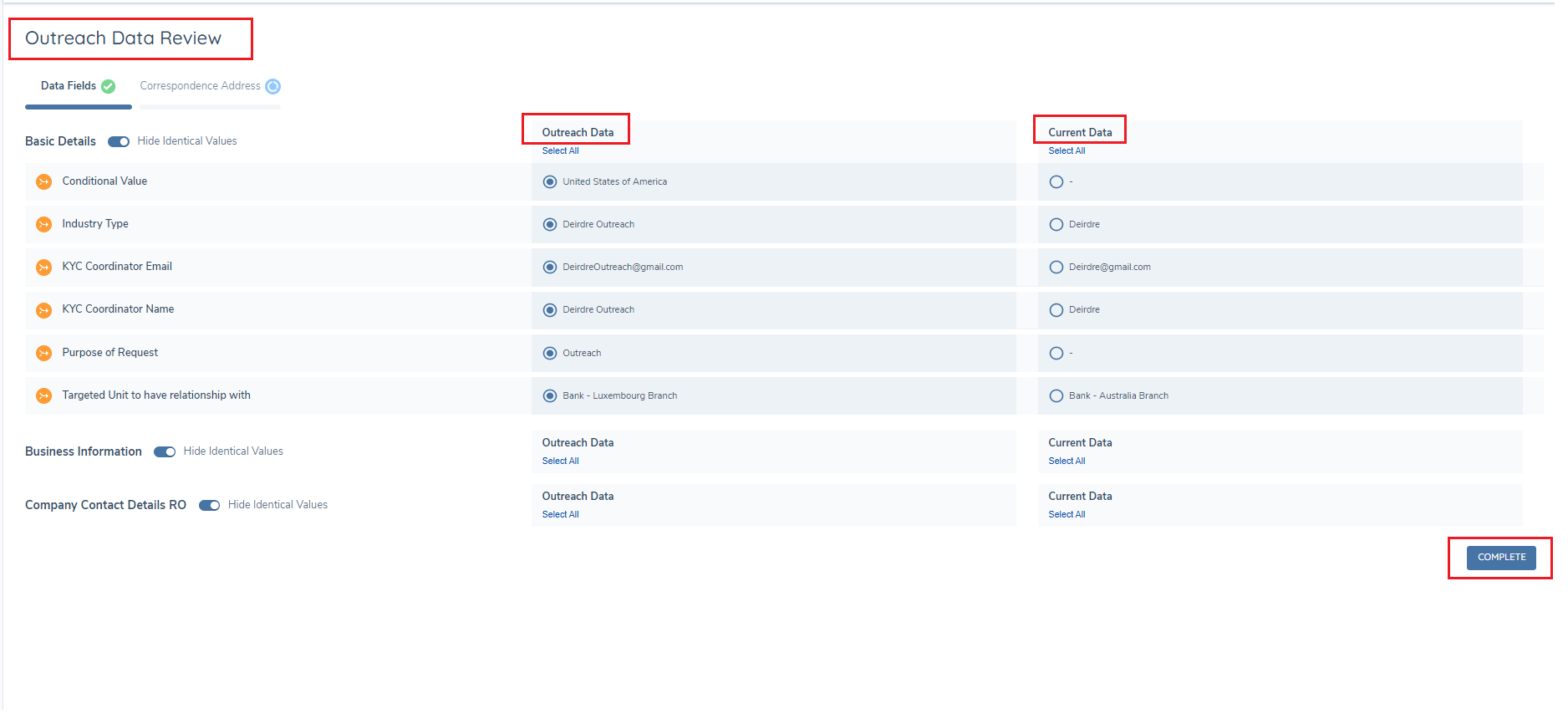The image size is (1568, 724).
Task: Click Select All under Basic Details Outreach Data
Action: click(560, 151)
